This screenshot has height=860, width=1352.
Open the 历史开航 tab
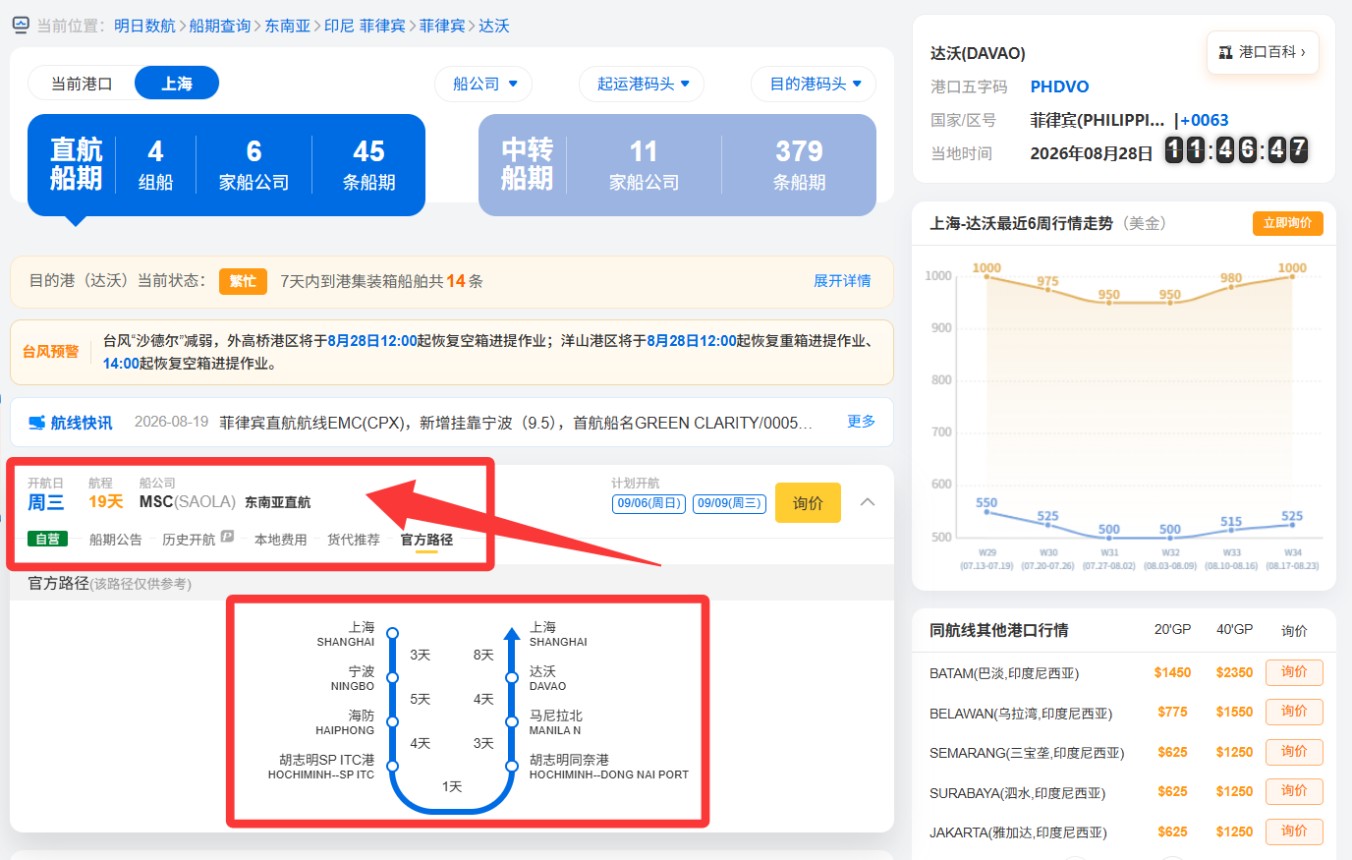click(x=189, y=540)
